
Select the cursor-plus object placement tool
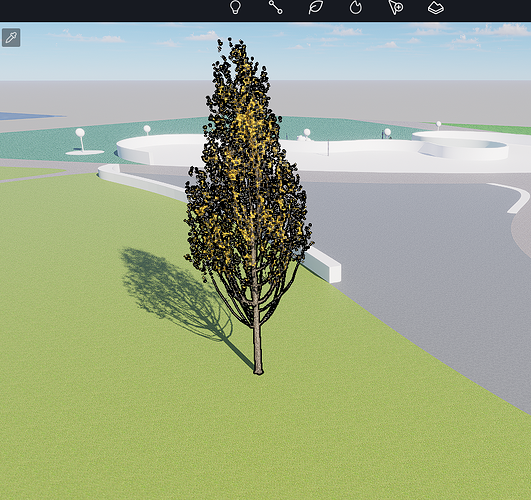pyautogui.click(x=396, y=7)
